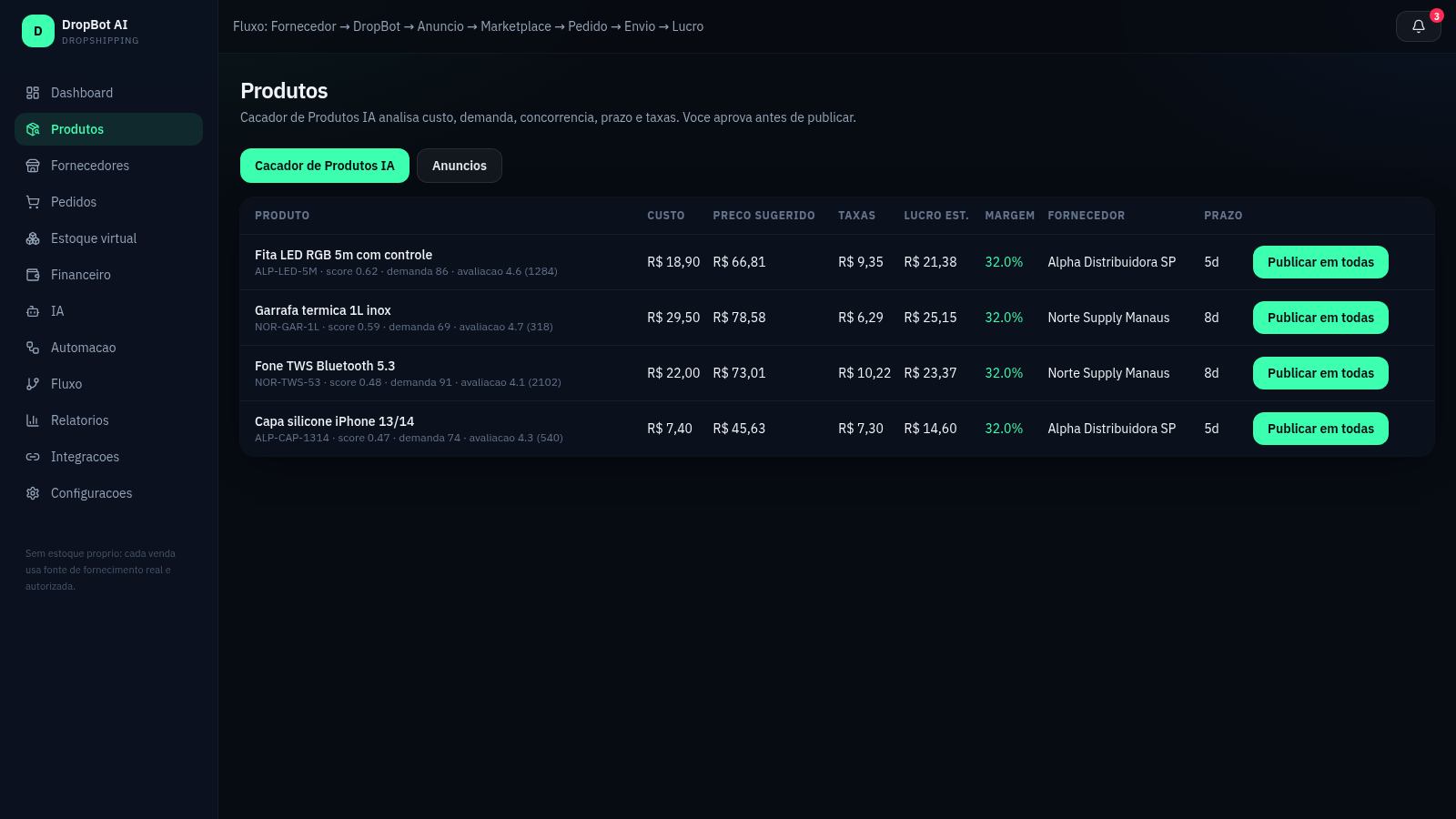The image size is (1456, 819).
Task: Click the Estoque virtual boxes icon
Action: (x=33, y=238)
